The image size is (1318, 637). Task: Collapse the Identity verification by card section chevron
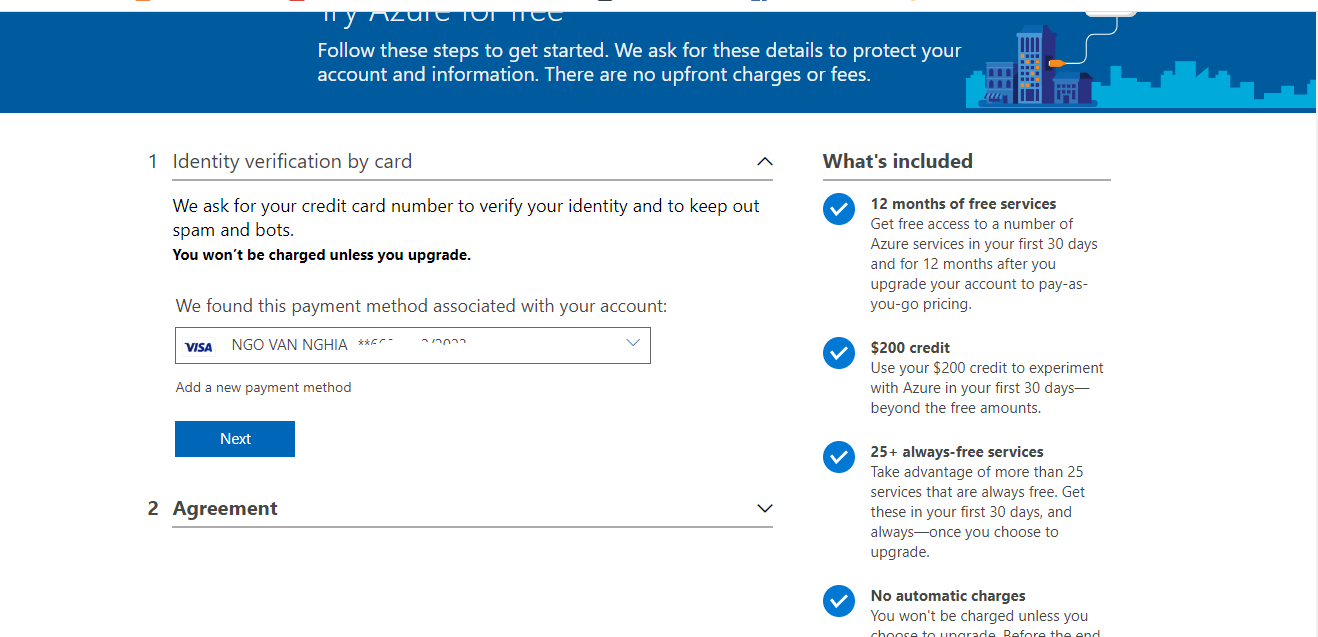[765, 161]
